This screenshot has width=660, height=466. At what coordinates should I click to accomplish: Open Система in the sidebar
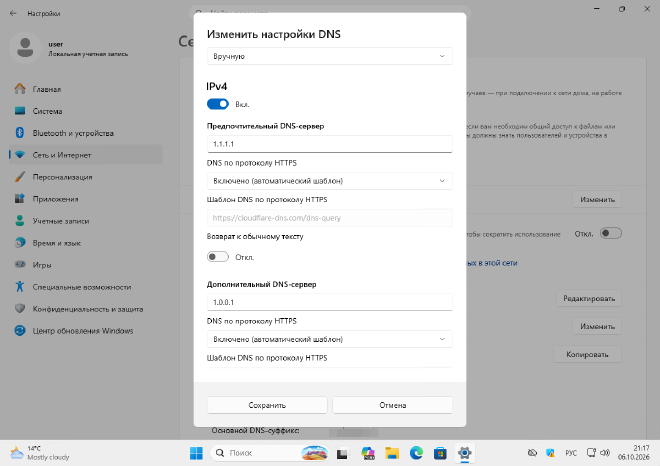tap(85, 111)
